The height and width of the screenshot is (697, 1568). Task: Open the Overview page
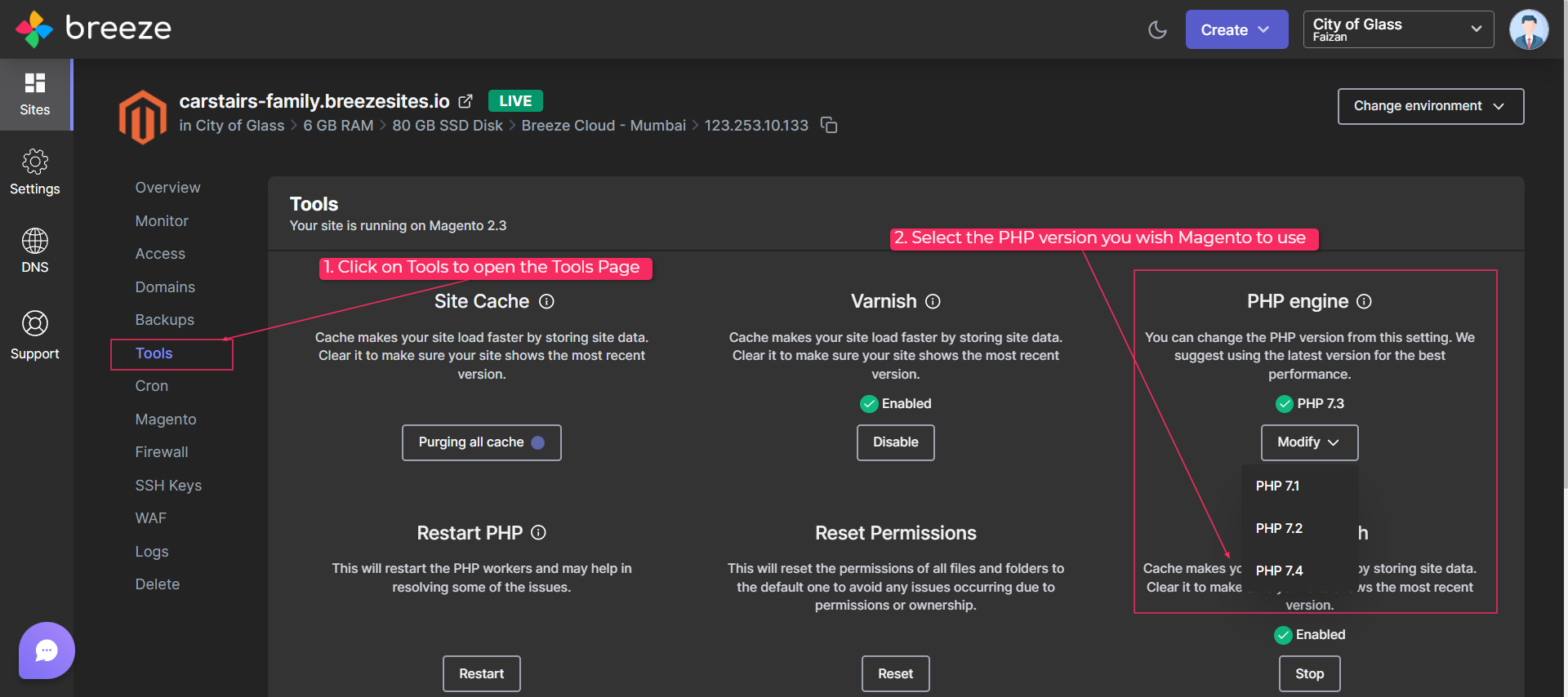167,188
